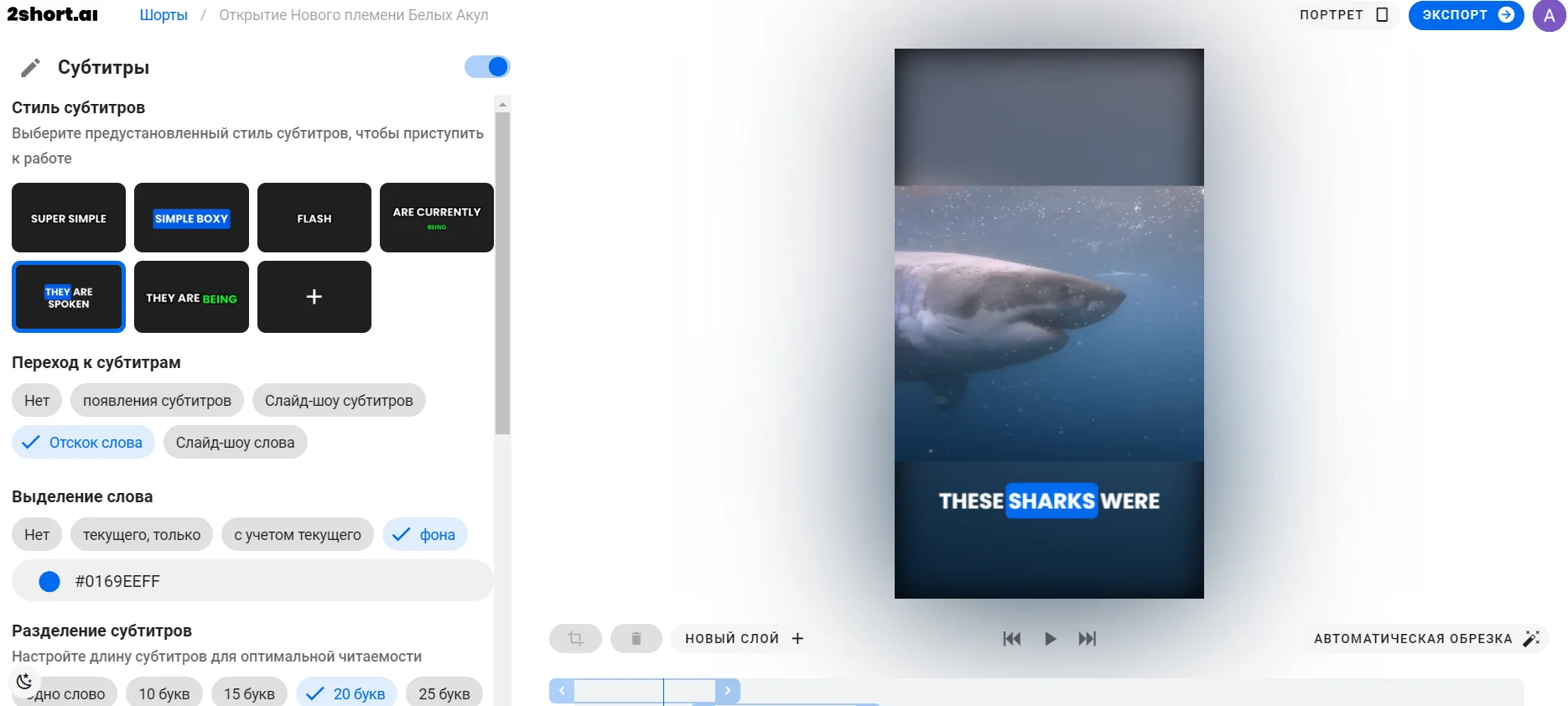Add a new subtitle style with plus tile
Viewport: 1568px width, 706px height.
[314, 297]
